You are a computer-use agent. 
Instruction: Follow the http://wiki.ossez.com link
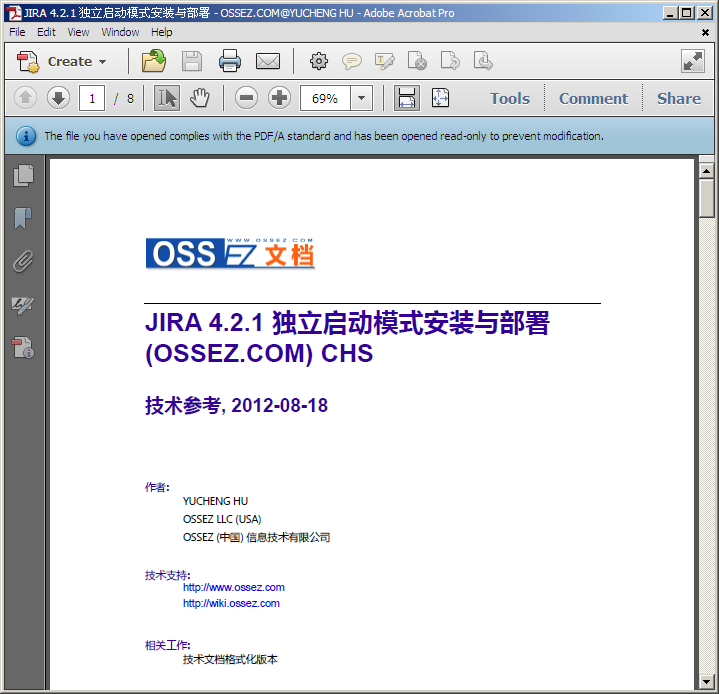tap(231, 603)
